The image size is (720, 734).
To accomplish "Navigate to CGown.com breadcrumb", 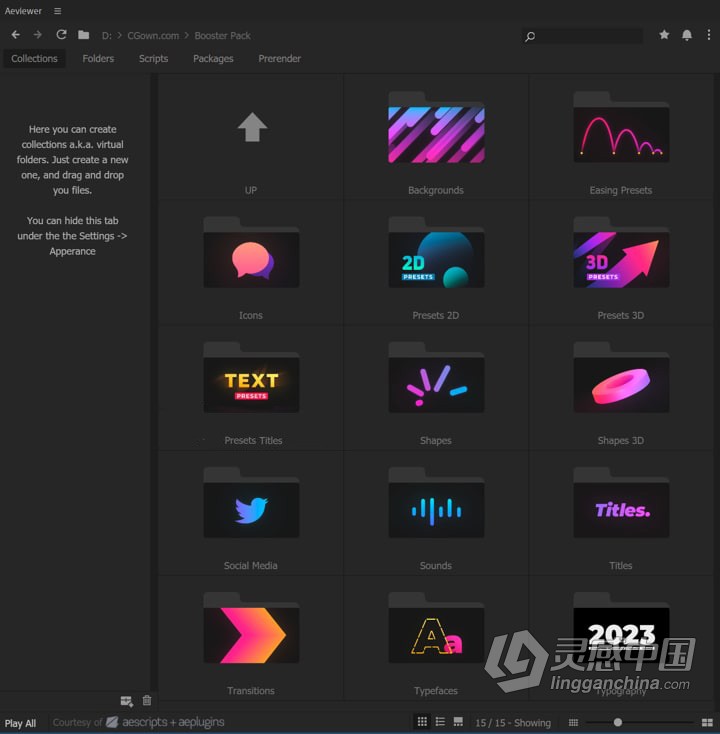I will pos(153,36).
